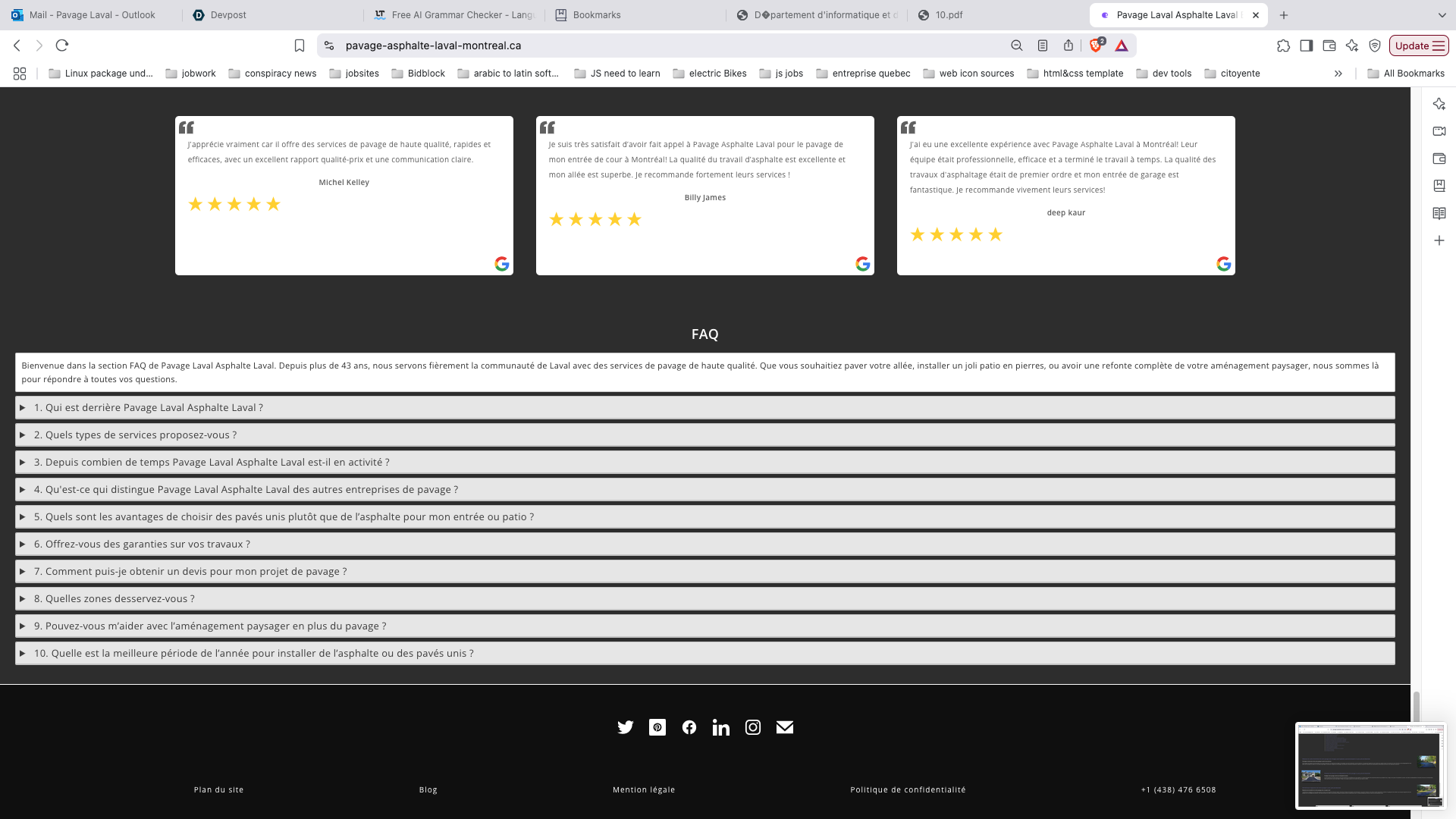Toggle the browser sidebar panel icon
The width and height of the screenshot is (1456, 819).
tap(1306, 45)
